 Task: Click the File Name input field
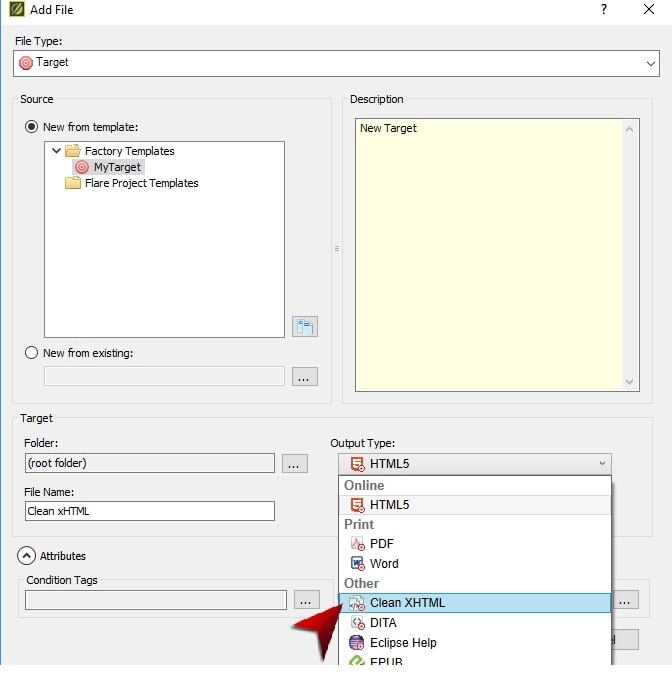coord(150,511)
